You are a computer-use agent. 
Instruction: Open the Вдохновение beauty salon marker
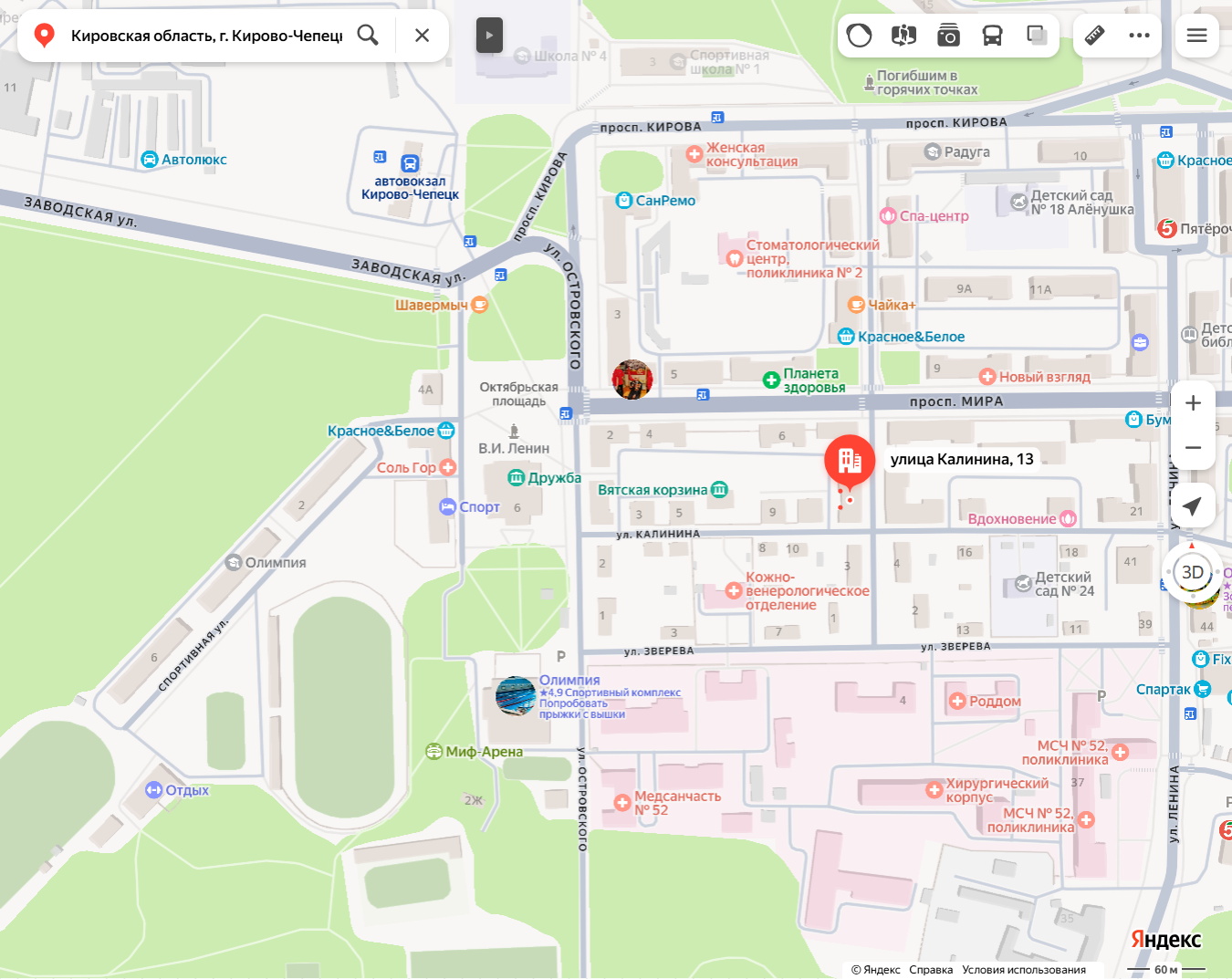tap(1068, 519)
